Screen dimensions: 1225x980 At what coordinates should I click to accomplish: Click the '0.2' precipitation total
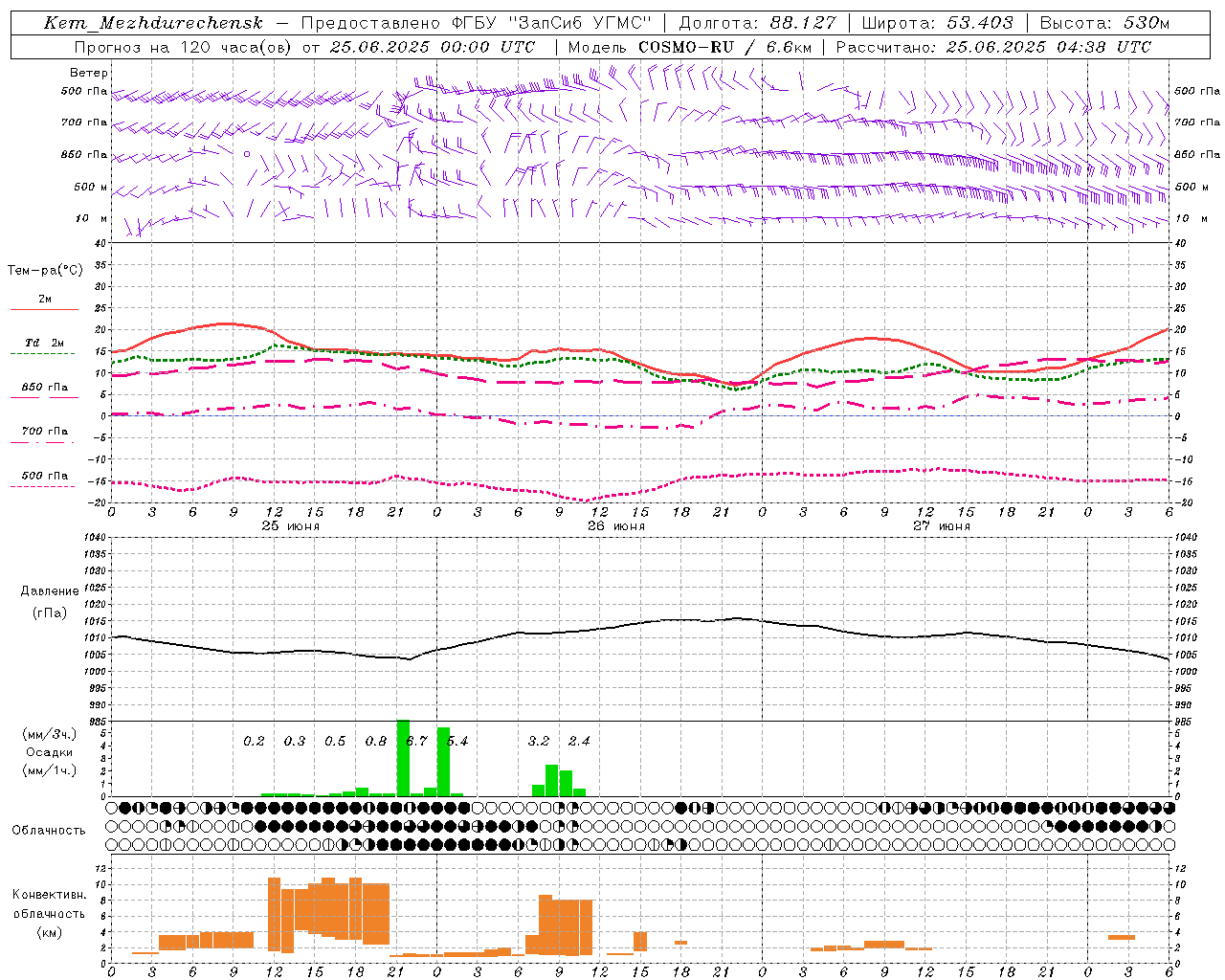[254, 742]
